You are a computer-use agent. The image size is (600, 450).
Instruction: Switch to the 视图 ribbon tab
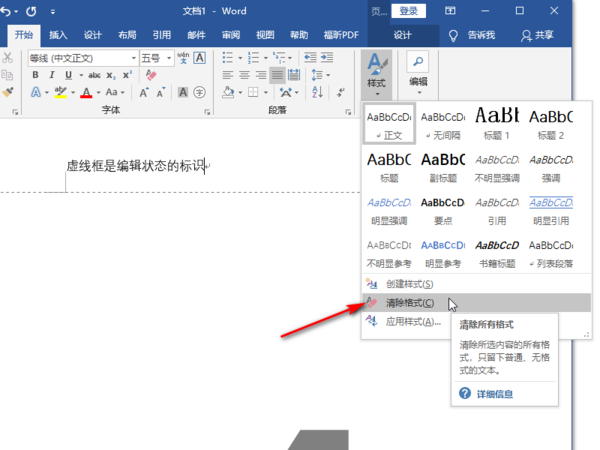tap(265, 35)
